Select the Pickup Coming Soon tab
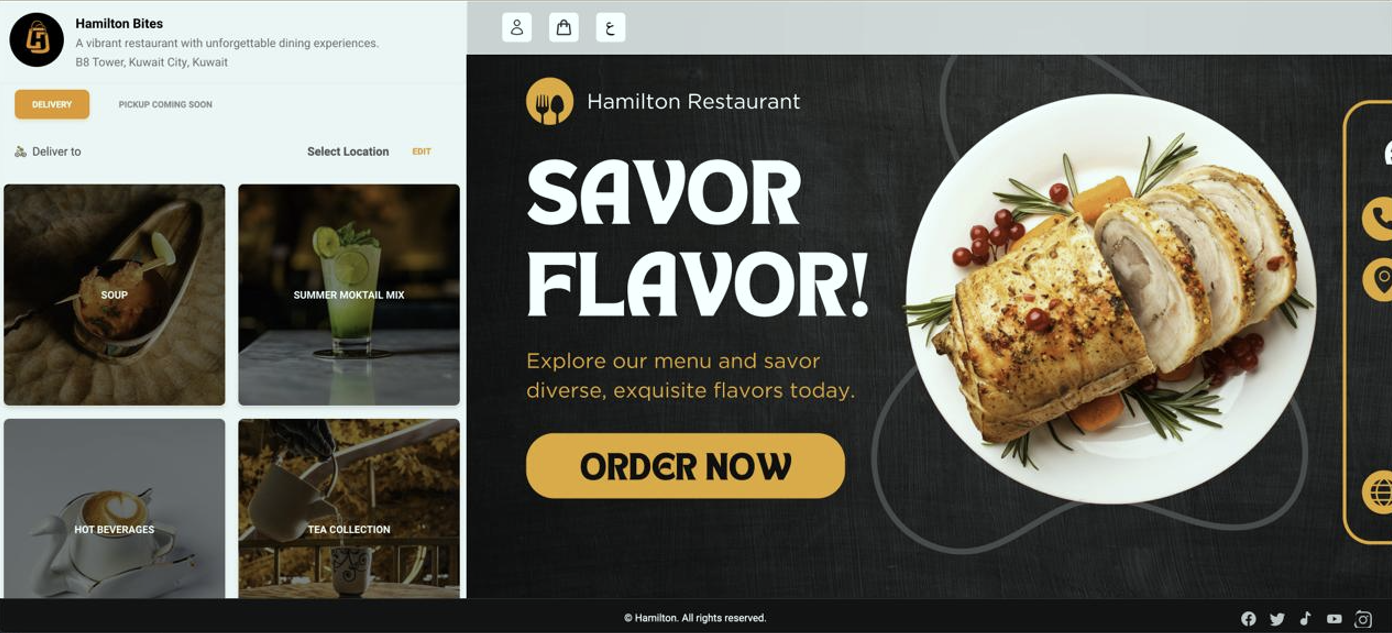Viewport: 1392px width, 633px height. coord(165,104)
